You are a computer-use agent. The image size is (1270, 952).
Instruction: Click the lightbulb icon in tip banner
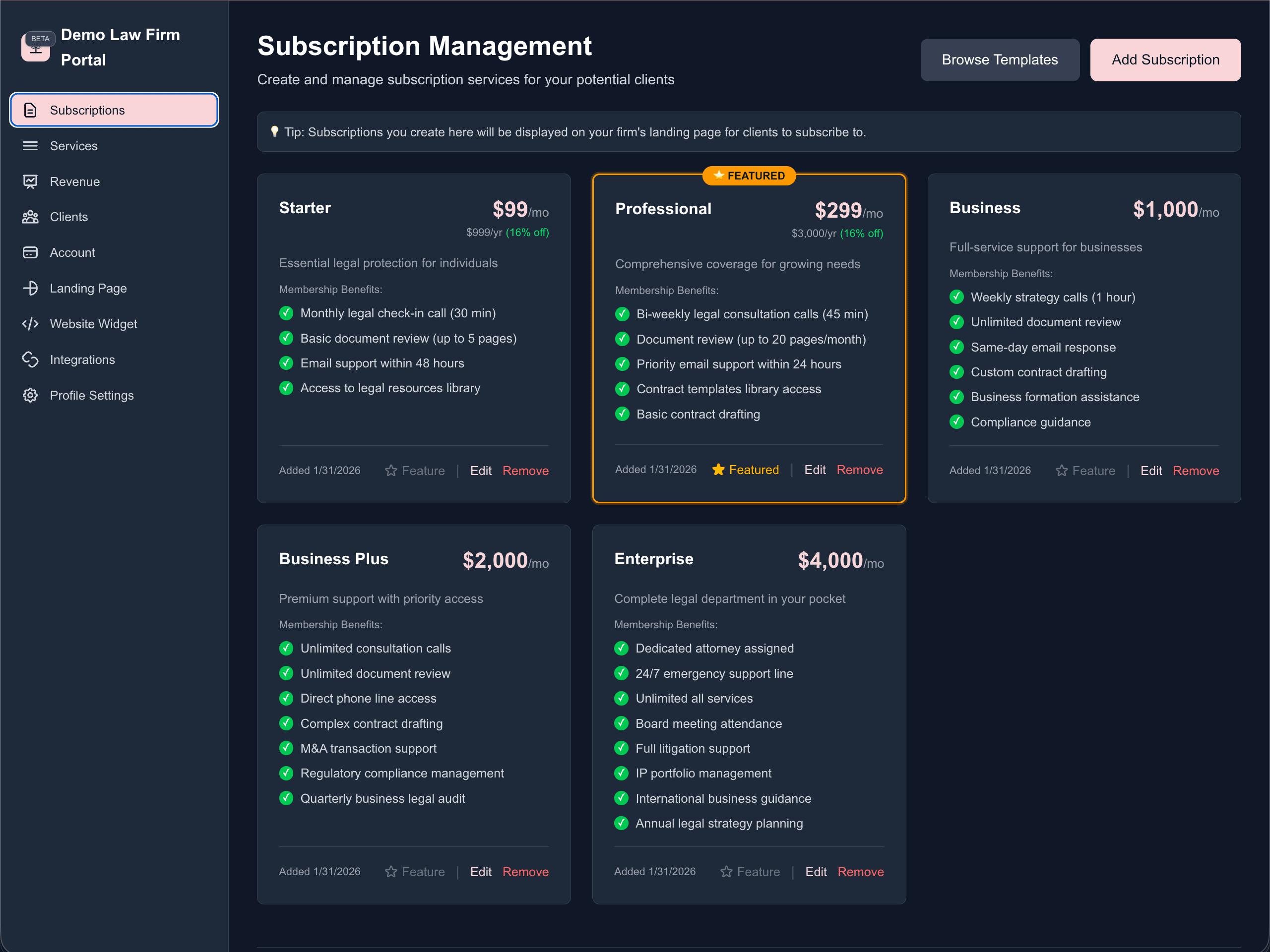click(x=274, y=132)
